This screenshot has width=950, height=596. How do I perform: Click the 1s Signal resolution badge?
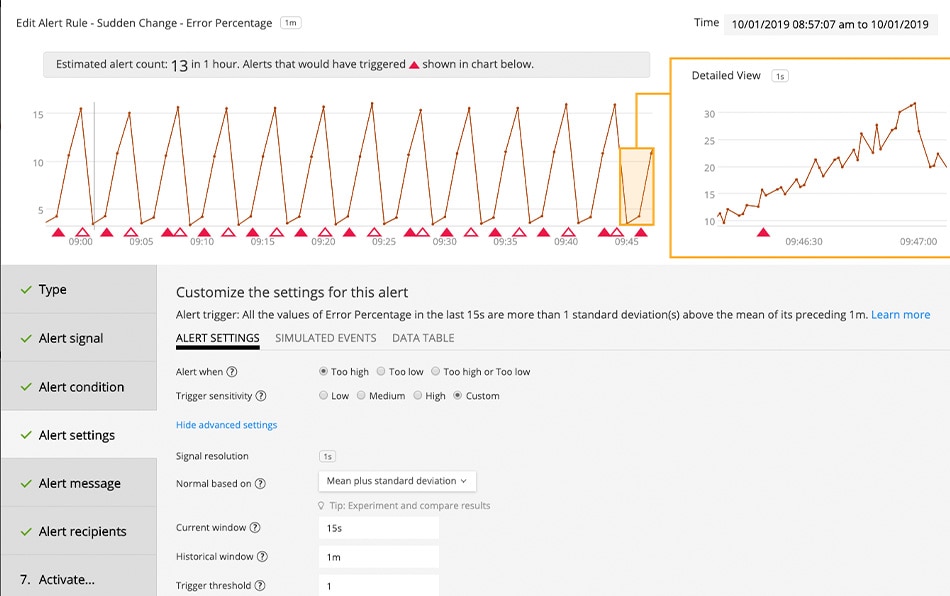326,456
